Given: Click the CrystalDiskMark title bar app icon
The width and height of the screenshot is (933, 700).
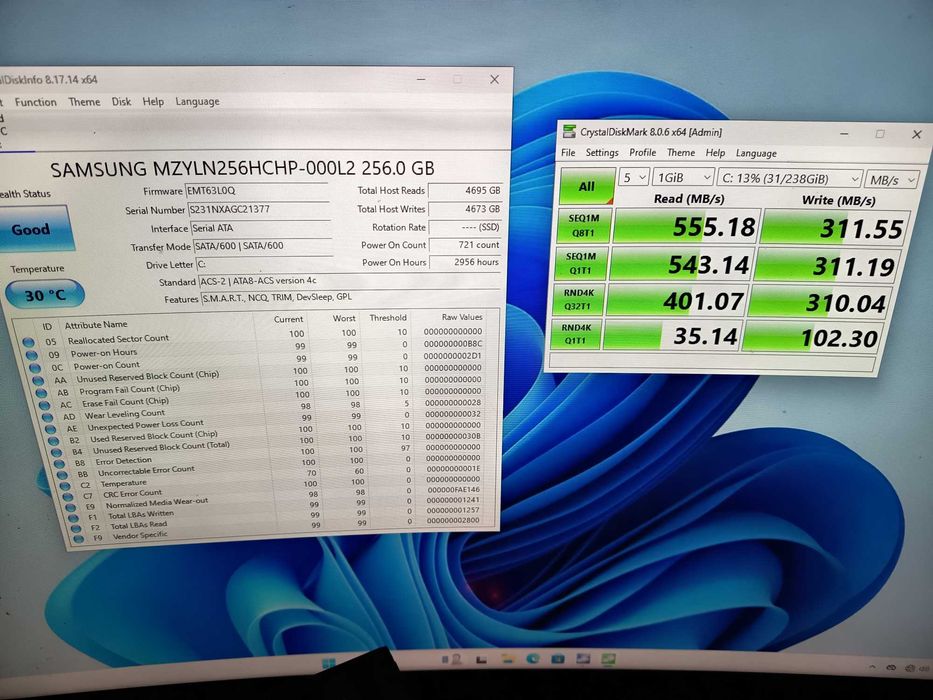Looking at the screenshot, I should pyautogui.click(x=569, y=131).
